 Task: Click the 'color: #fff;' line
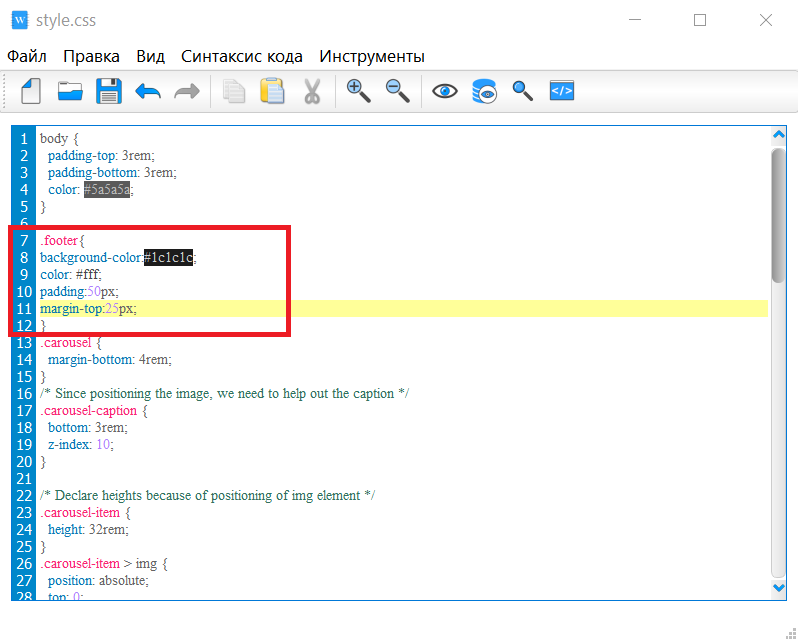[71, 274]
